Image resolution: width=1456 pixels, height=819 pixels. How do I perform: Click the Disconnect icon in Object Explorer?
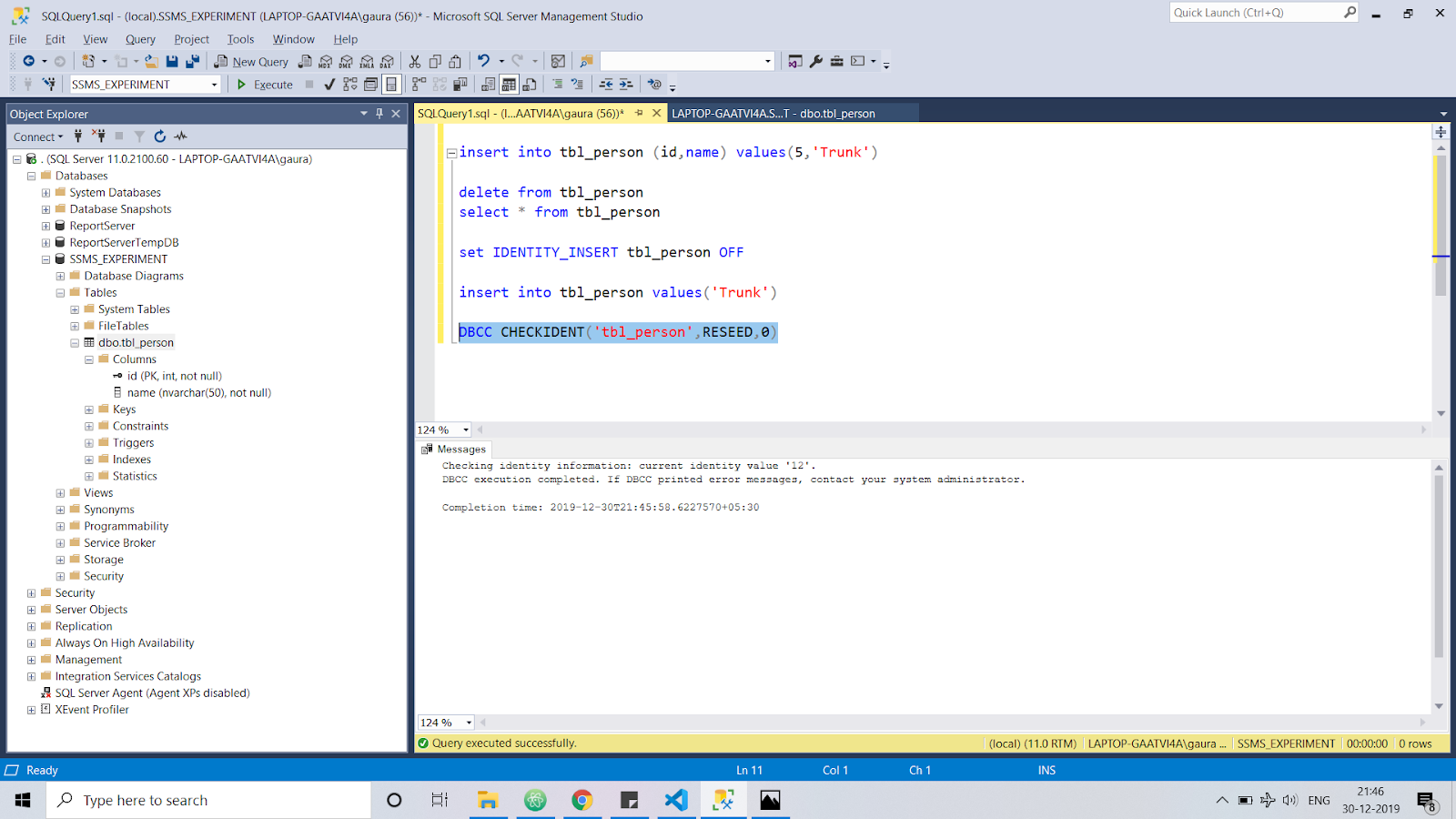[99, 136]
